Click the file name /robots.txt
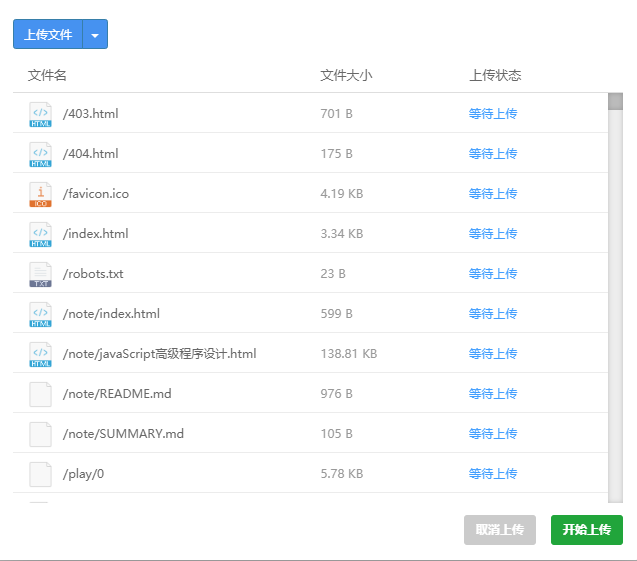 point(93,273)
